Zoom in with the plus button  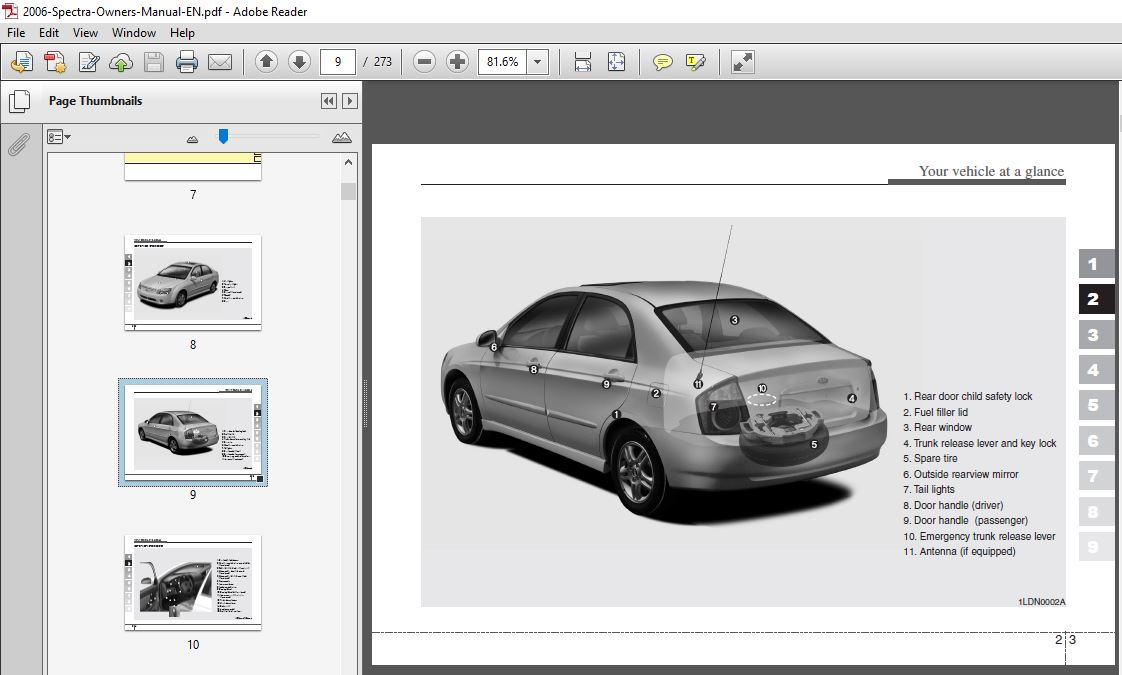coord(457,62)
